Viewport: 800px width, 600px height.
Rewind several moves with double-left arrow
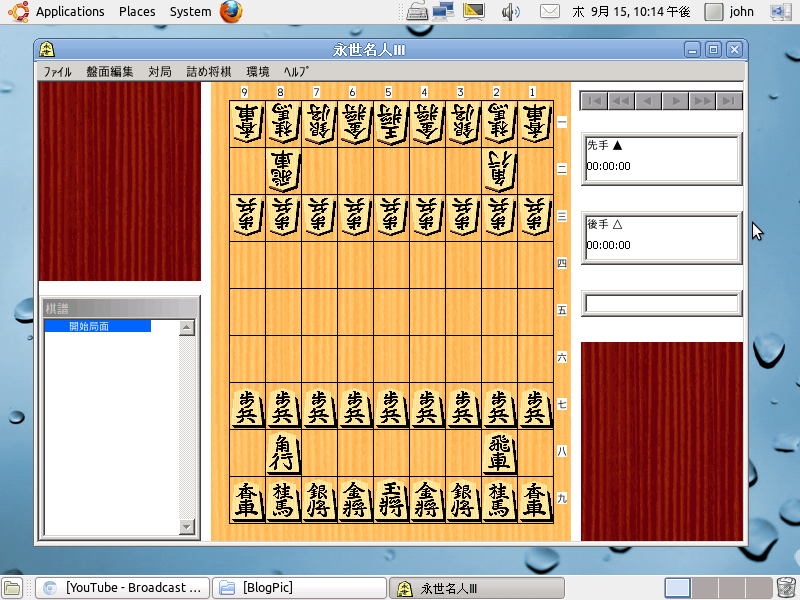[621, 101]
